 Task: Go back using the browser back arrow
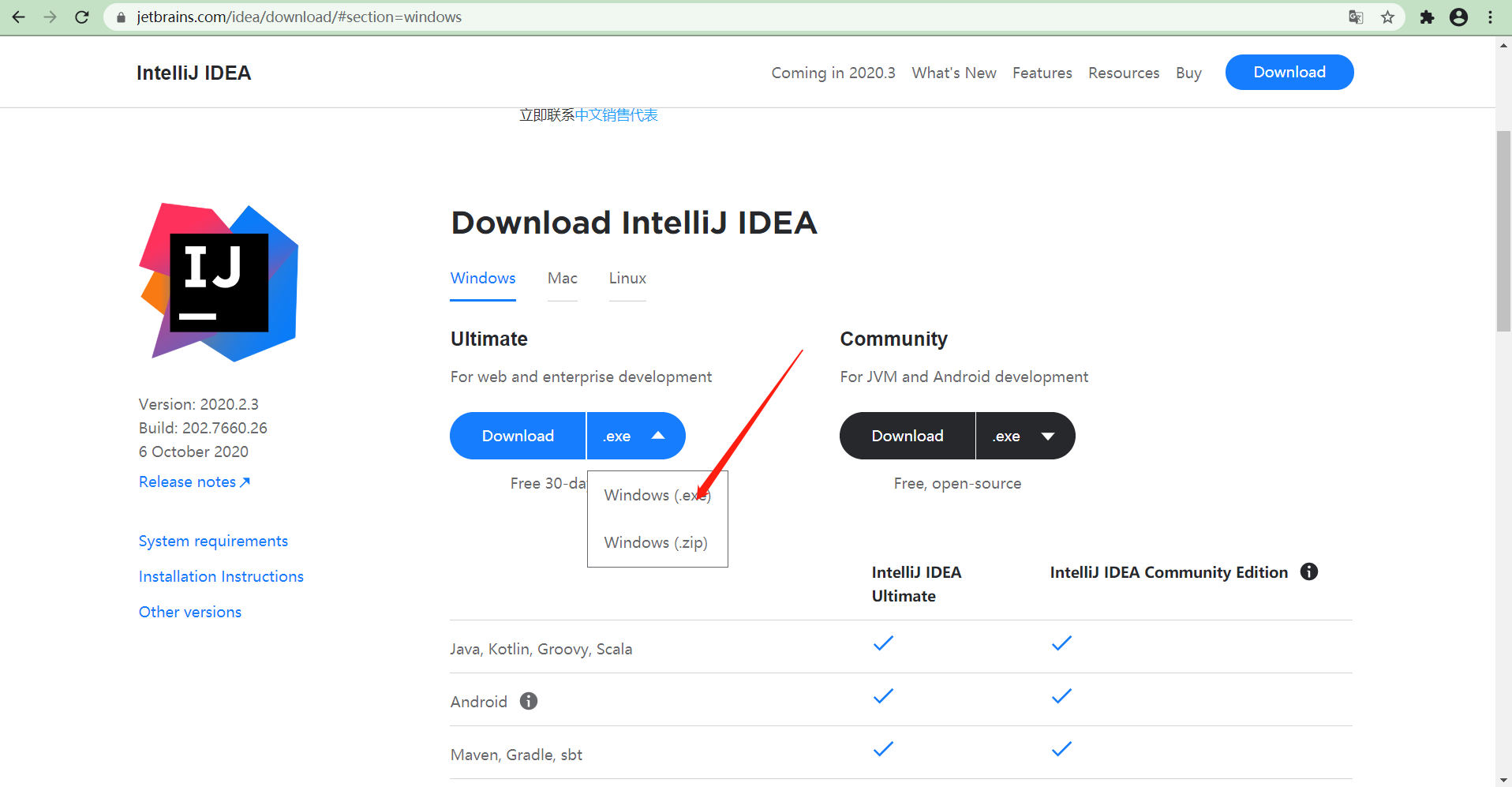pos(19,17)
